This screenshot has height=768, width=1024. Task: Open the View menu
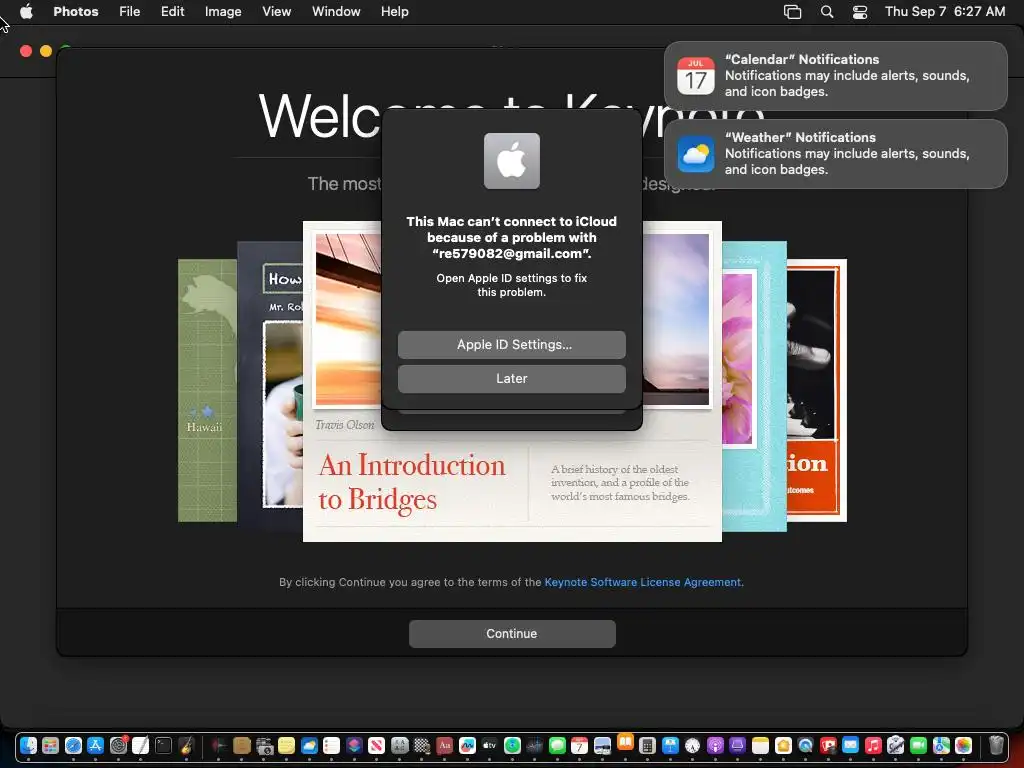point(276,12)
